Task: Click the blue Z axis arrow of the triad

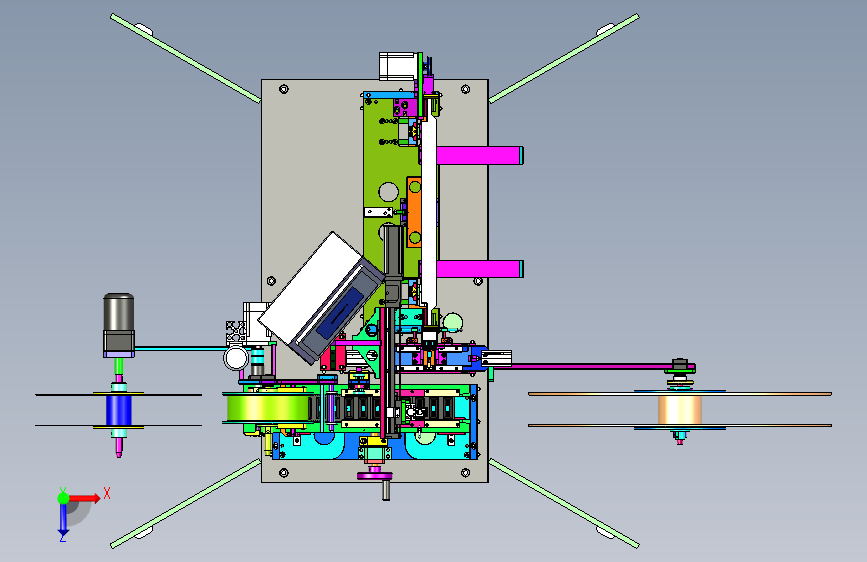Action: point(63,519)
